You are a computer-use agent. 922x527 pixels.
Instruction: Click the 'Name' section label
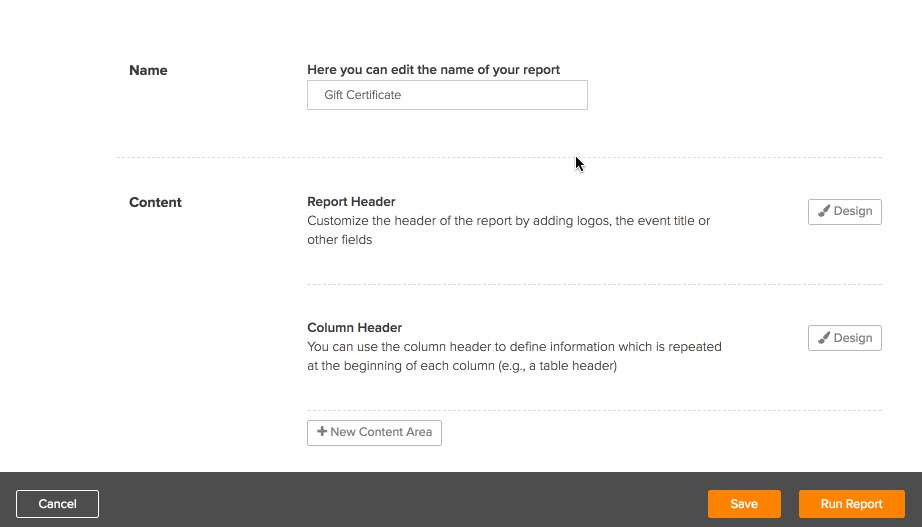coord(148,70)
